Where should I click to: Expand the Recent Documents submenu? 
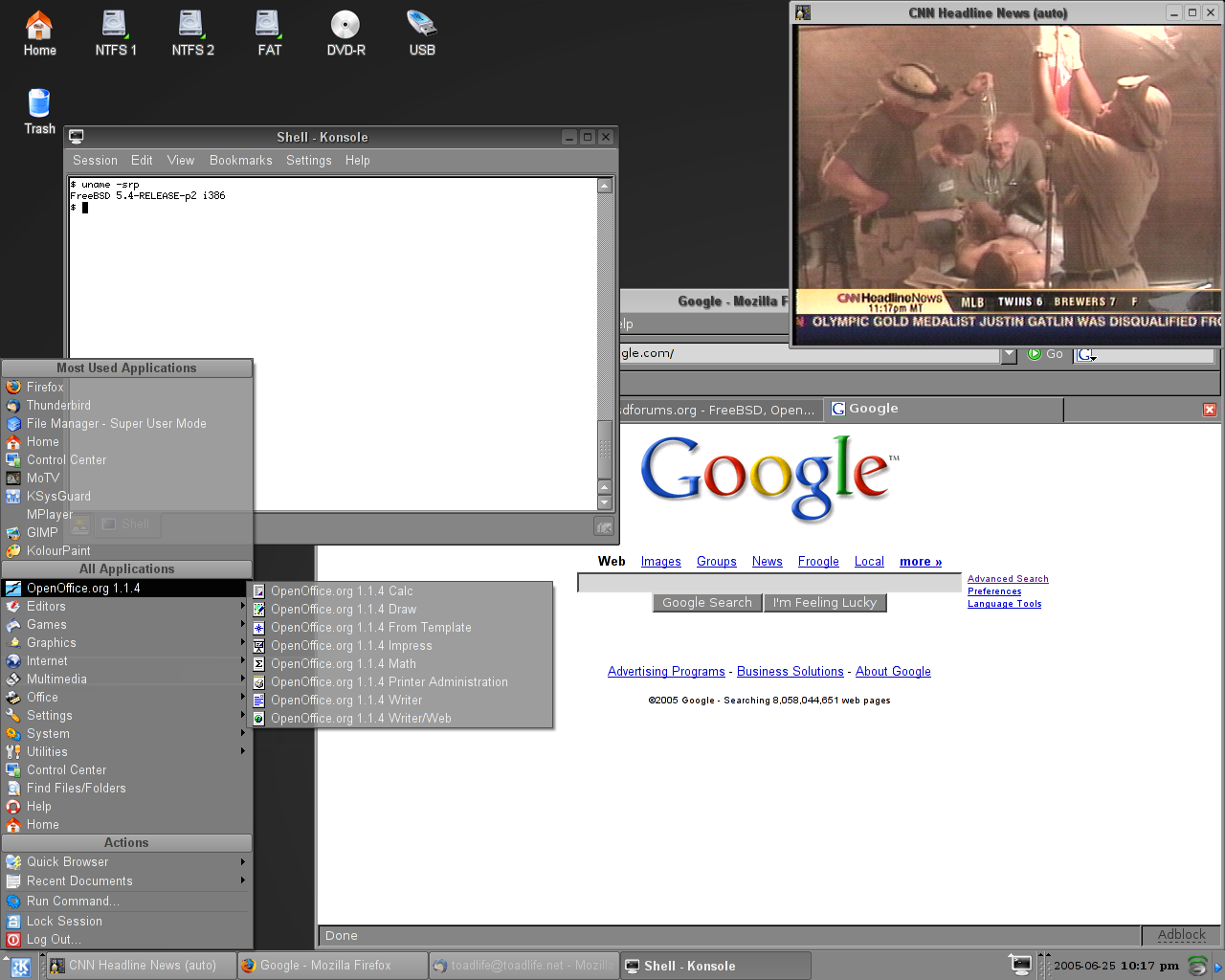pos(79,881)
